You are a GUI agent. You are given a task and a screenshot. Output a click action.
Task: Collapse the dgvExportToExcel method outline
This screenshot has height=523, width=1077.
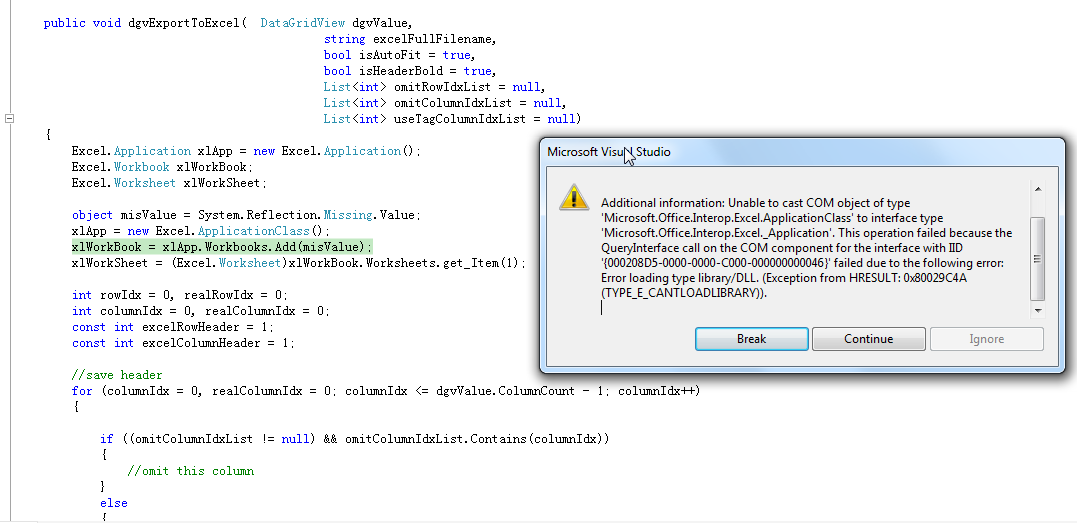pos(10,118)
